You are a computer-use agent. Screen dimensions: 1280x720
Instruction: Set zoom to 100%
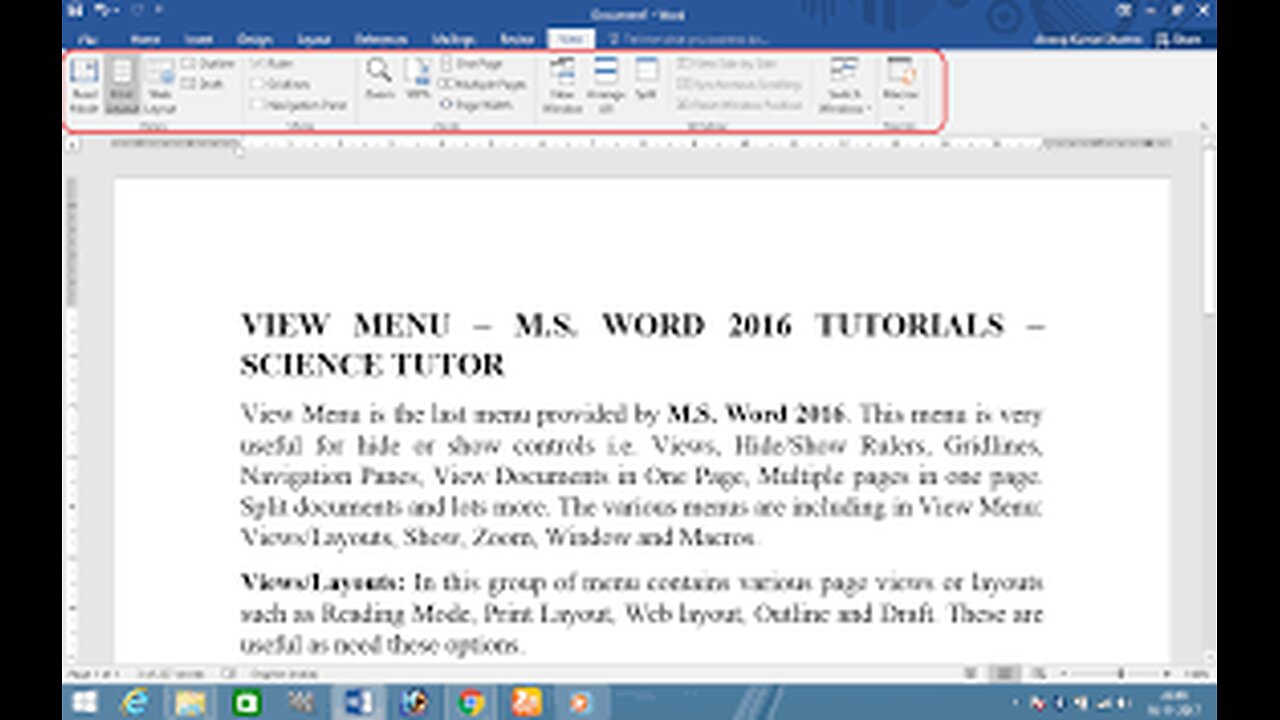pos(418,78)
